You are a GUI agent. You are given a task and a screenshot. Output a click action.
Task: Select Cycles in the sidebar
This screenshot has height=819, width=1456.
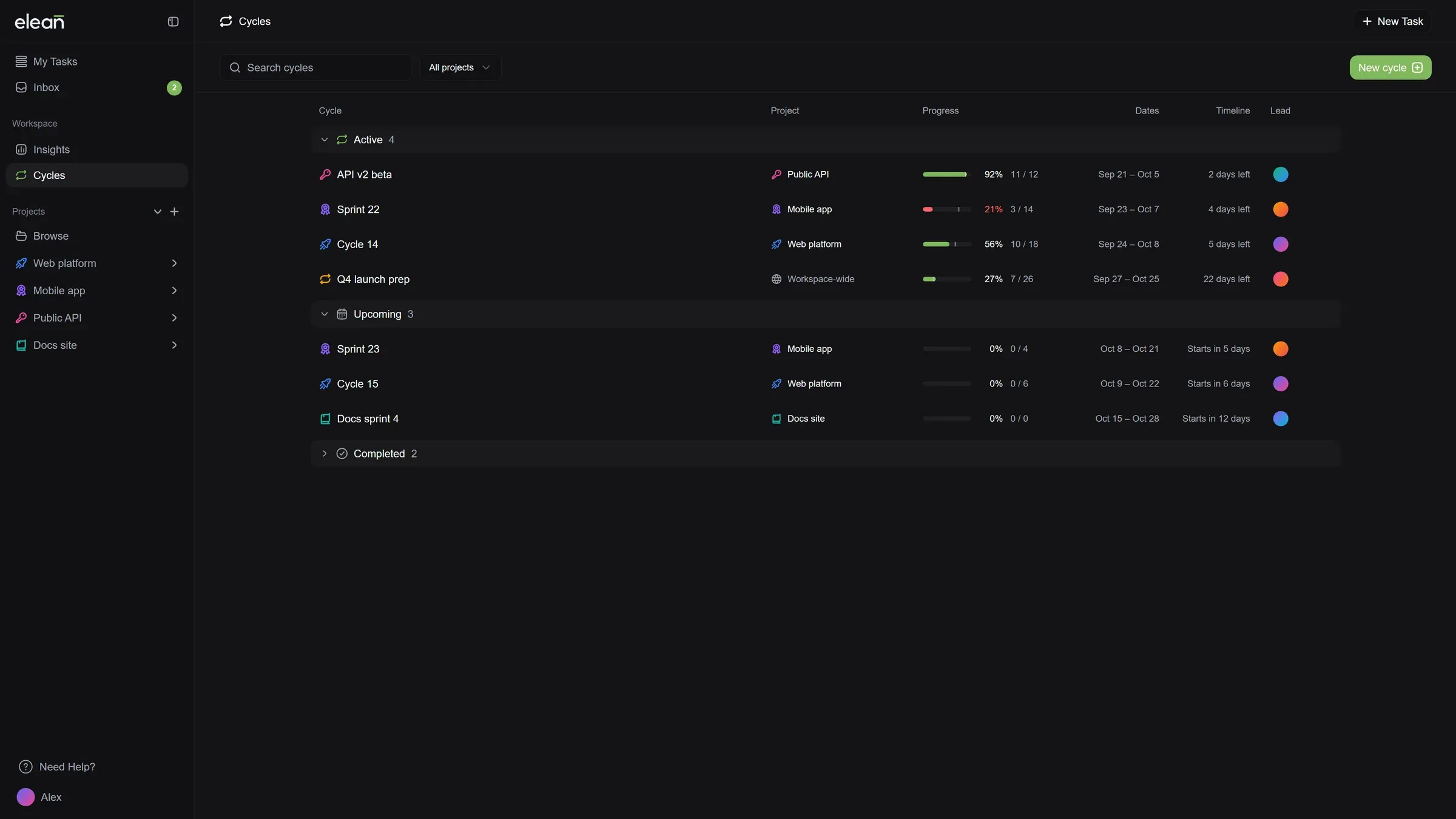click(x=97, y=175)
